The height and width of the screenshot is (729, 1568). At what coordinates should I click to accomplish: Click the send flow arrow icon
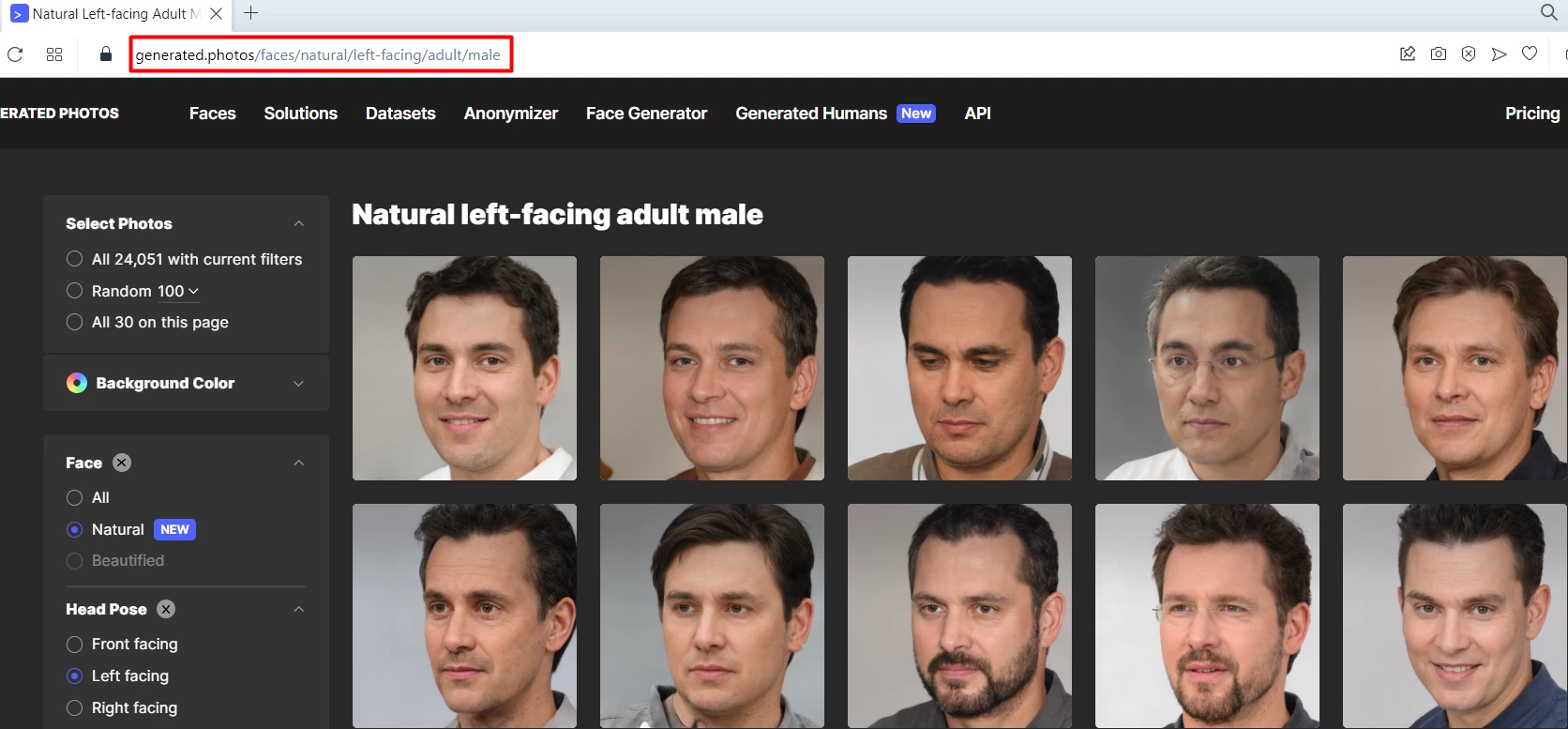(x=1500, y=53)
